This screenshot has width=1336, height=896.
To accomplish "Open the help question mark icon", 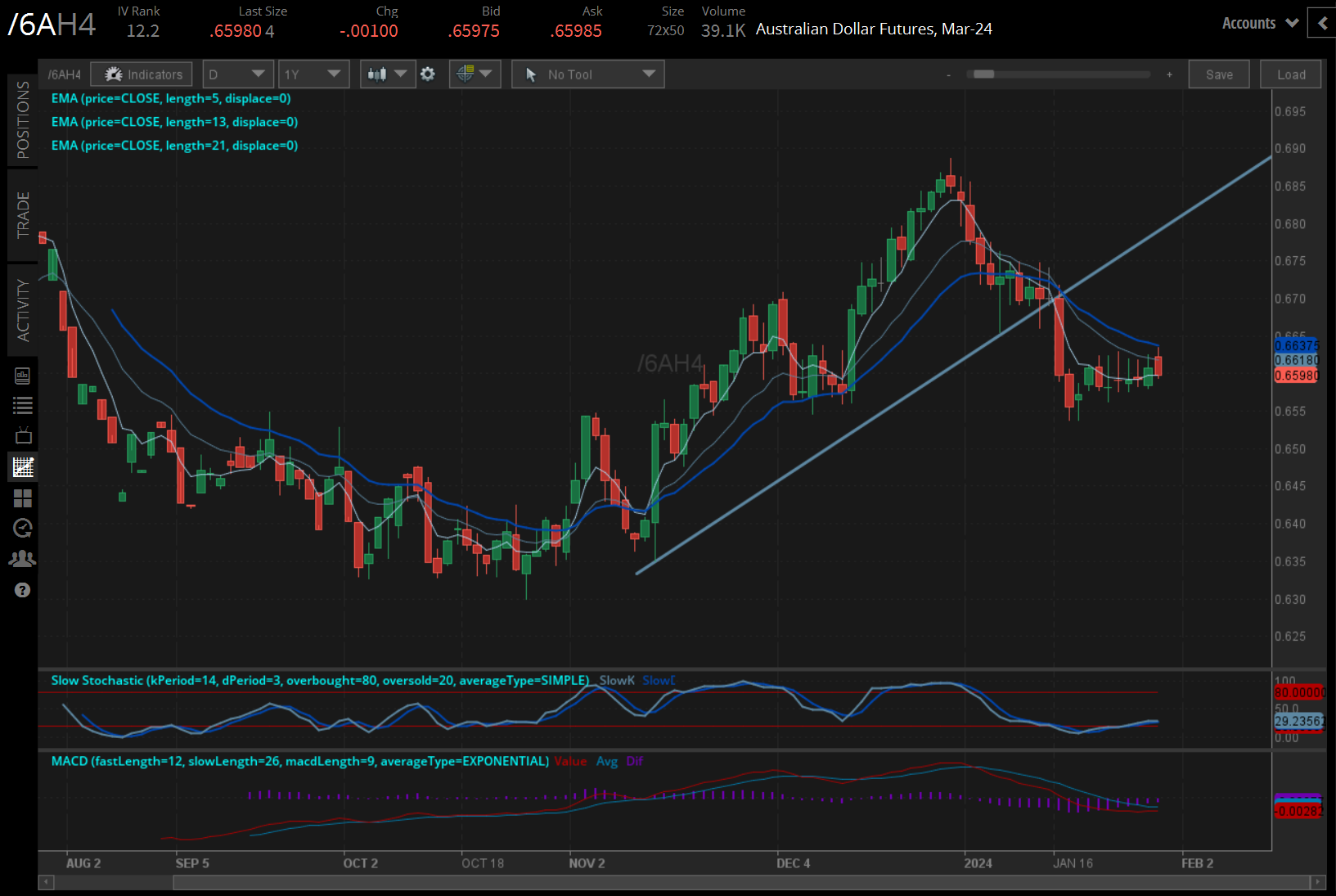I will click(22, 590).
